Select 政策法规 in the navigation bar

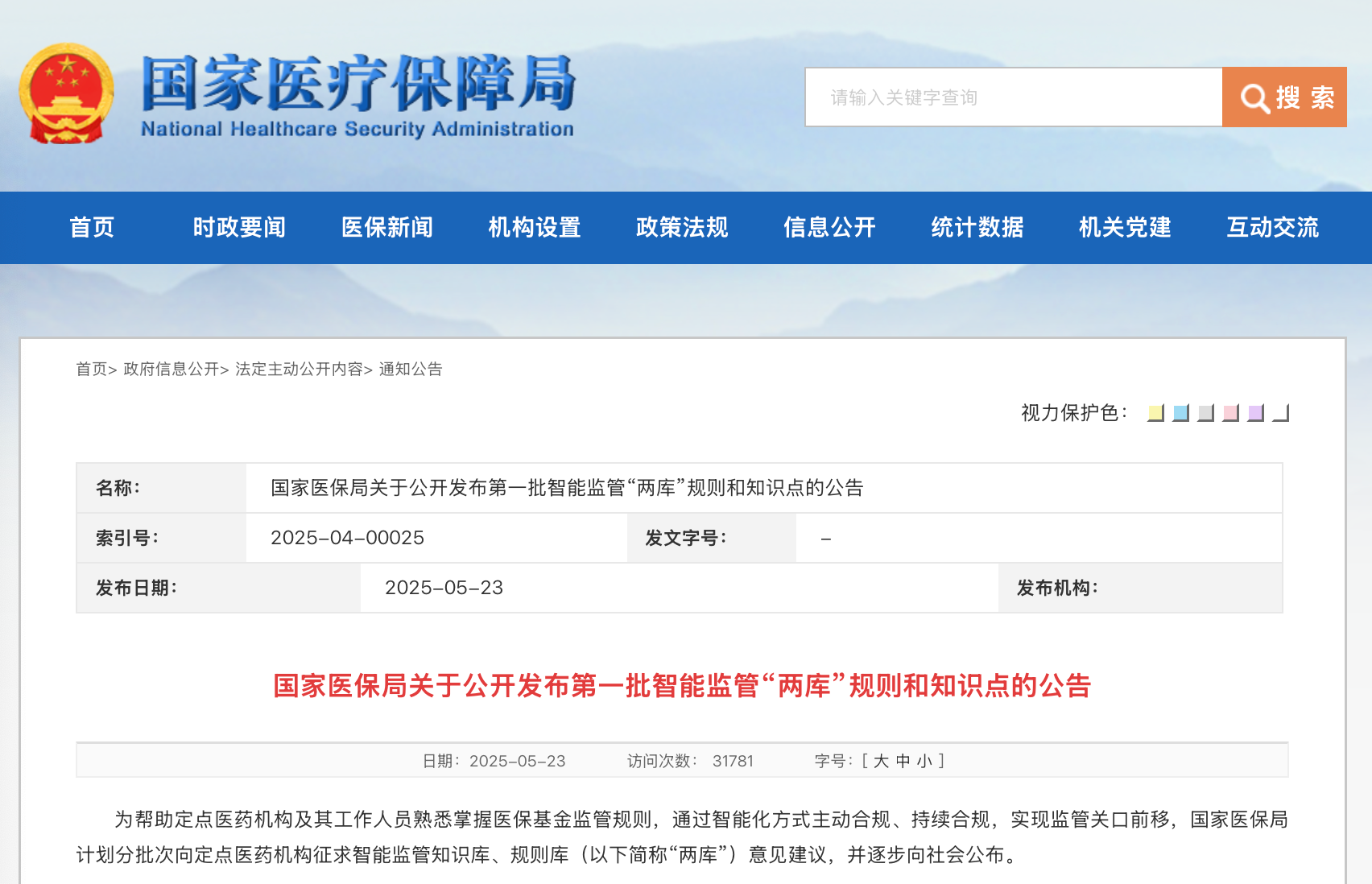(x=682, y=228)
